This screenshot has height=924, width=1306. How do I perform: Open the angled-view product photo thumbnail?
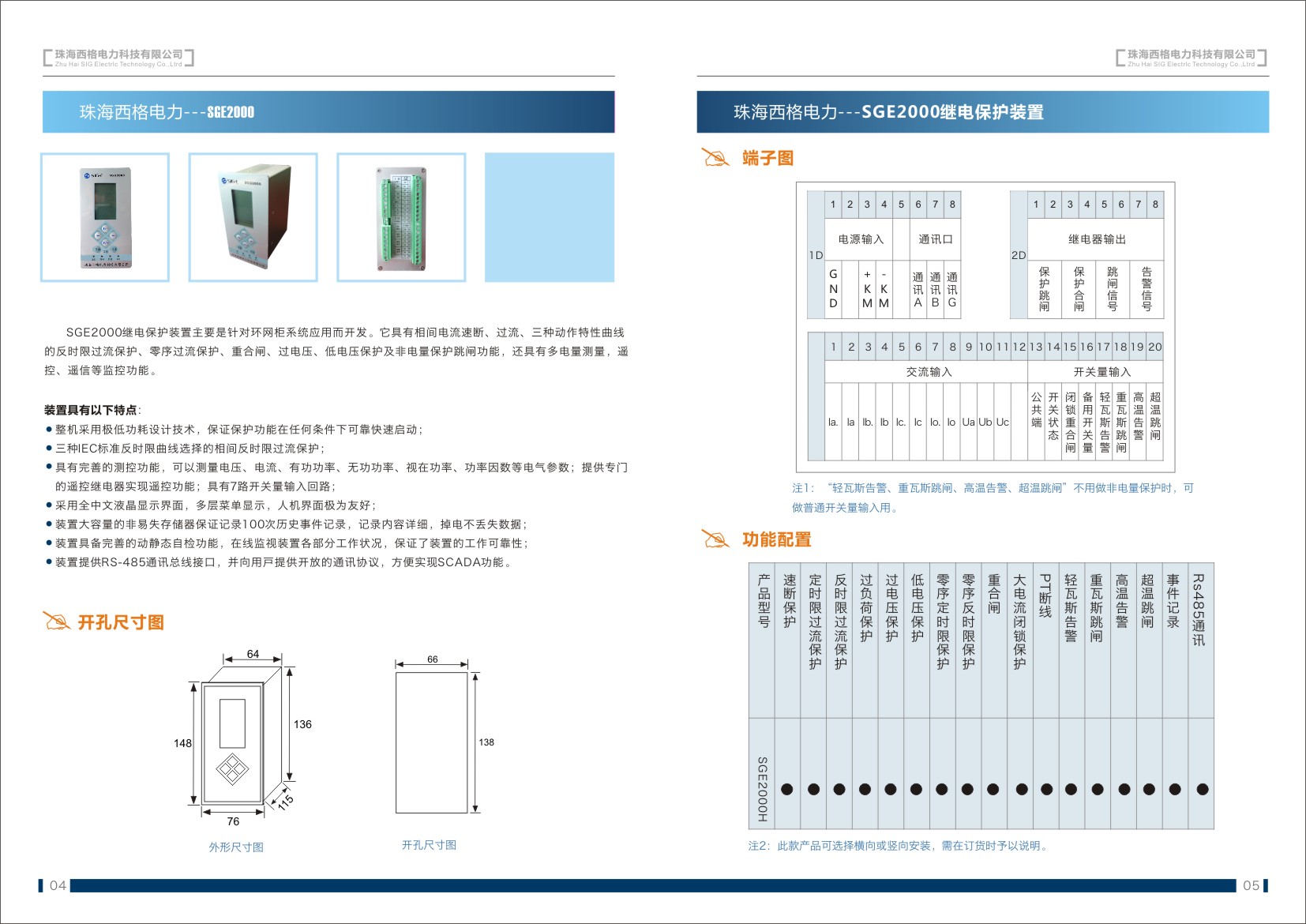[253, 217]
